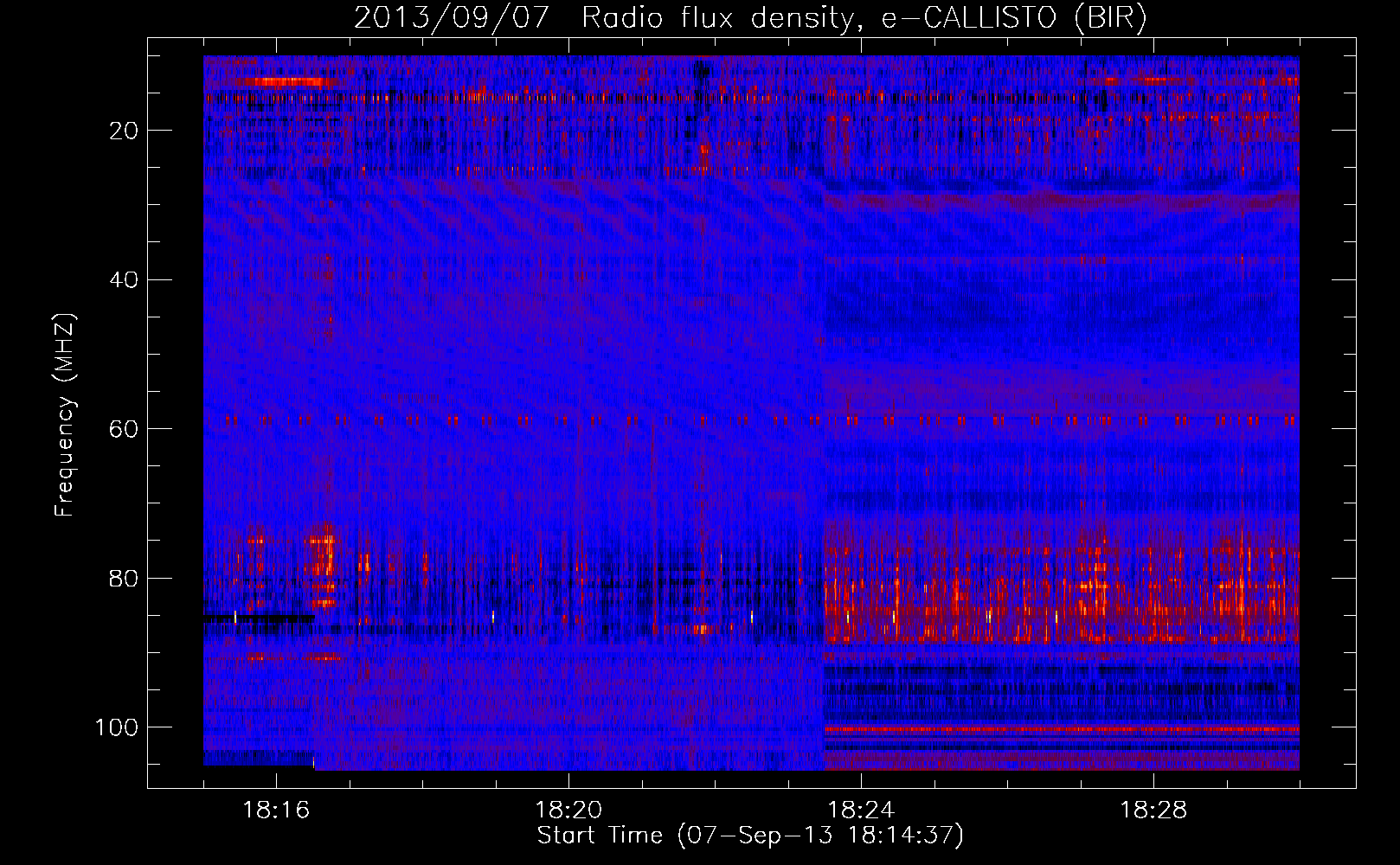Click the 18:24 time tick label
This screenshot has width=1400, height=865.
[861, 811]
